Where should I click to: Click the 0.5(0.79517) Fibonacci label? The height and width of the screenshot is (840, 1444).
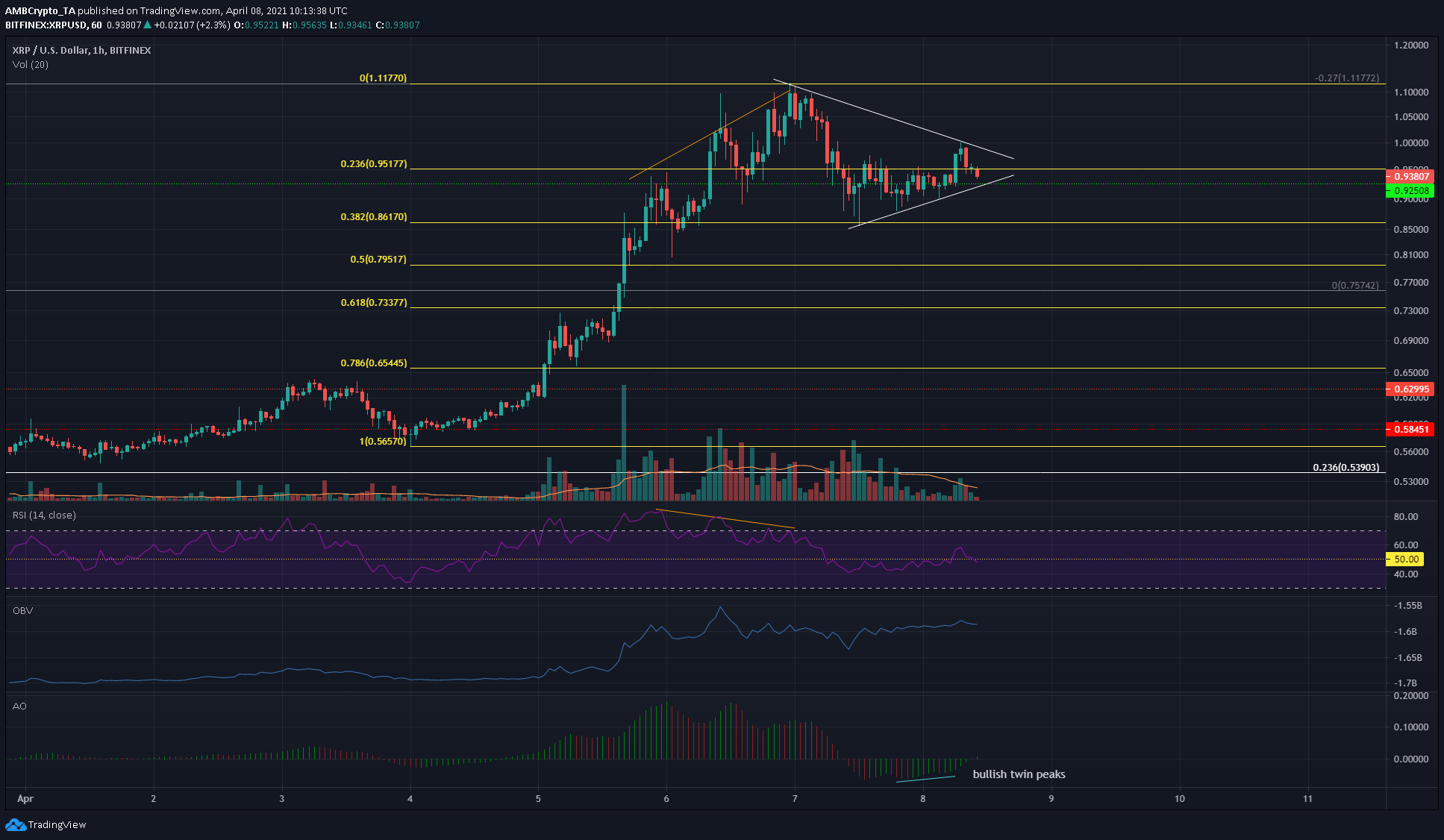(378, 259)
